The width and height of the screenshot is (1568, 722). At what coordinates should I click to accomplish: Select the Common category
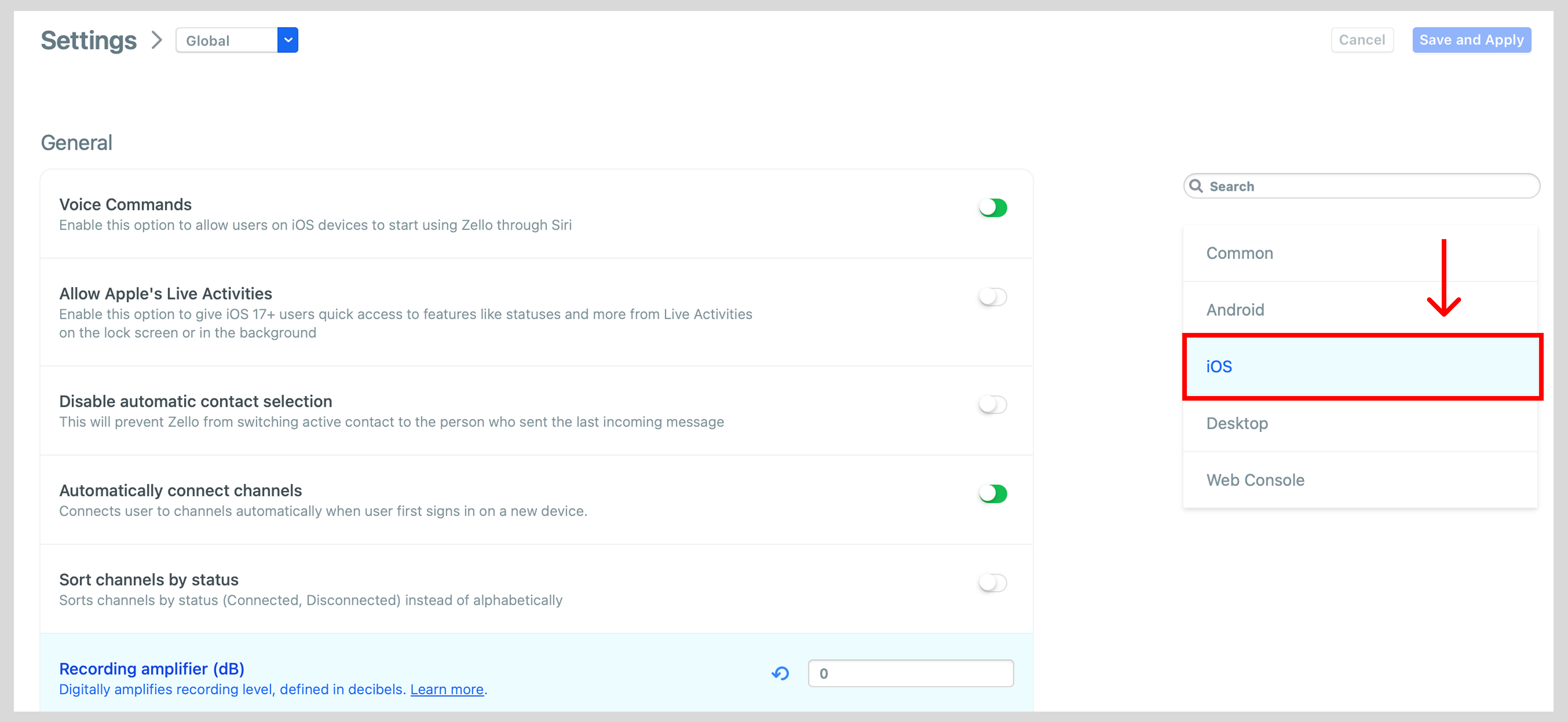[x=1360, y=253]
